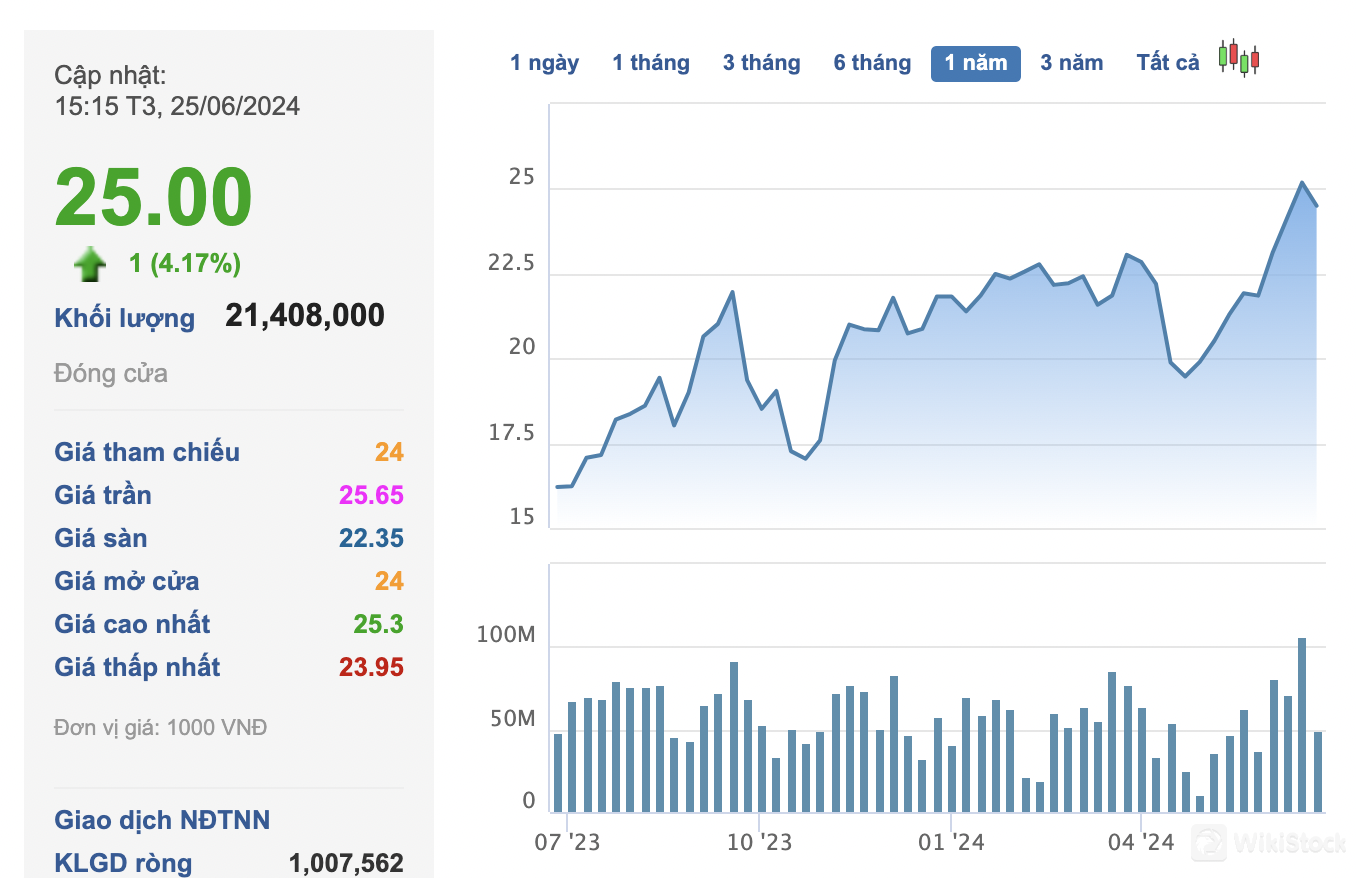Click the green up arrow price indicator

pos(90,265)
